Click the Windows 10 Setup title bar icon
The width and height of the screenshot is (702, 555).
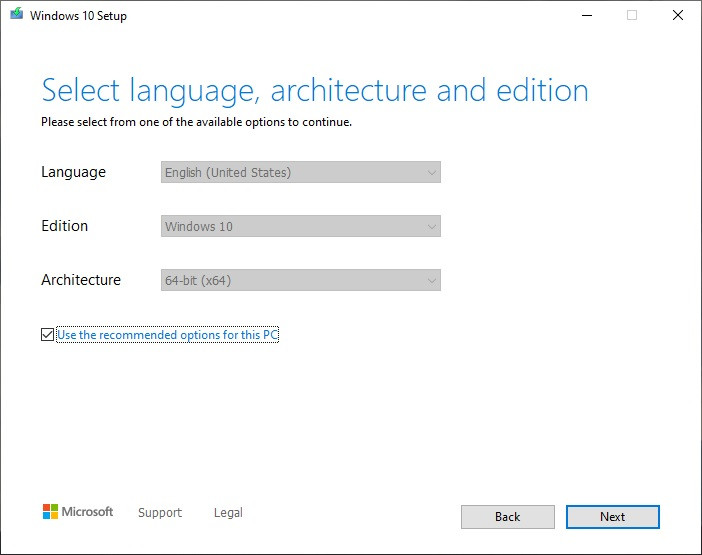coord(17,15)
